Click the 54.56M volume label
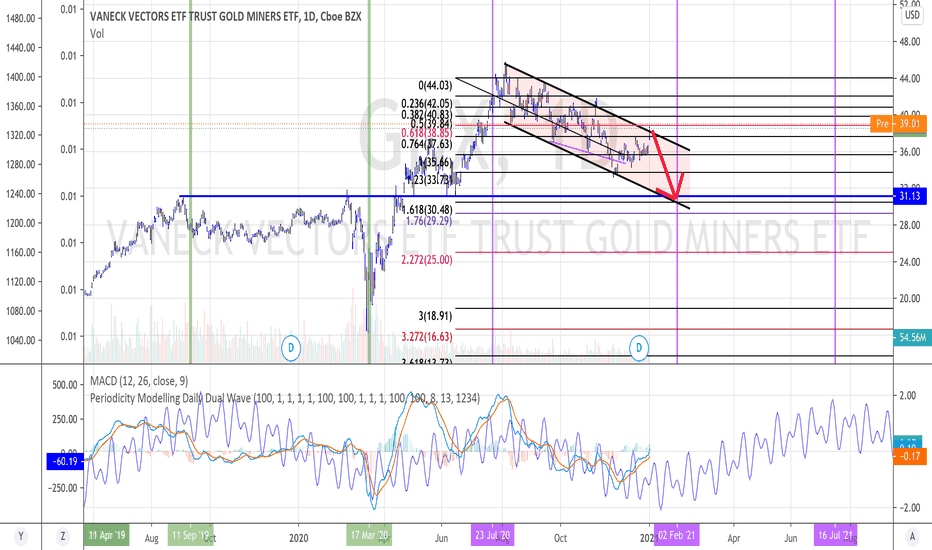The height and width of the screenshot is (550, 932). click(912, 338)
